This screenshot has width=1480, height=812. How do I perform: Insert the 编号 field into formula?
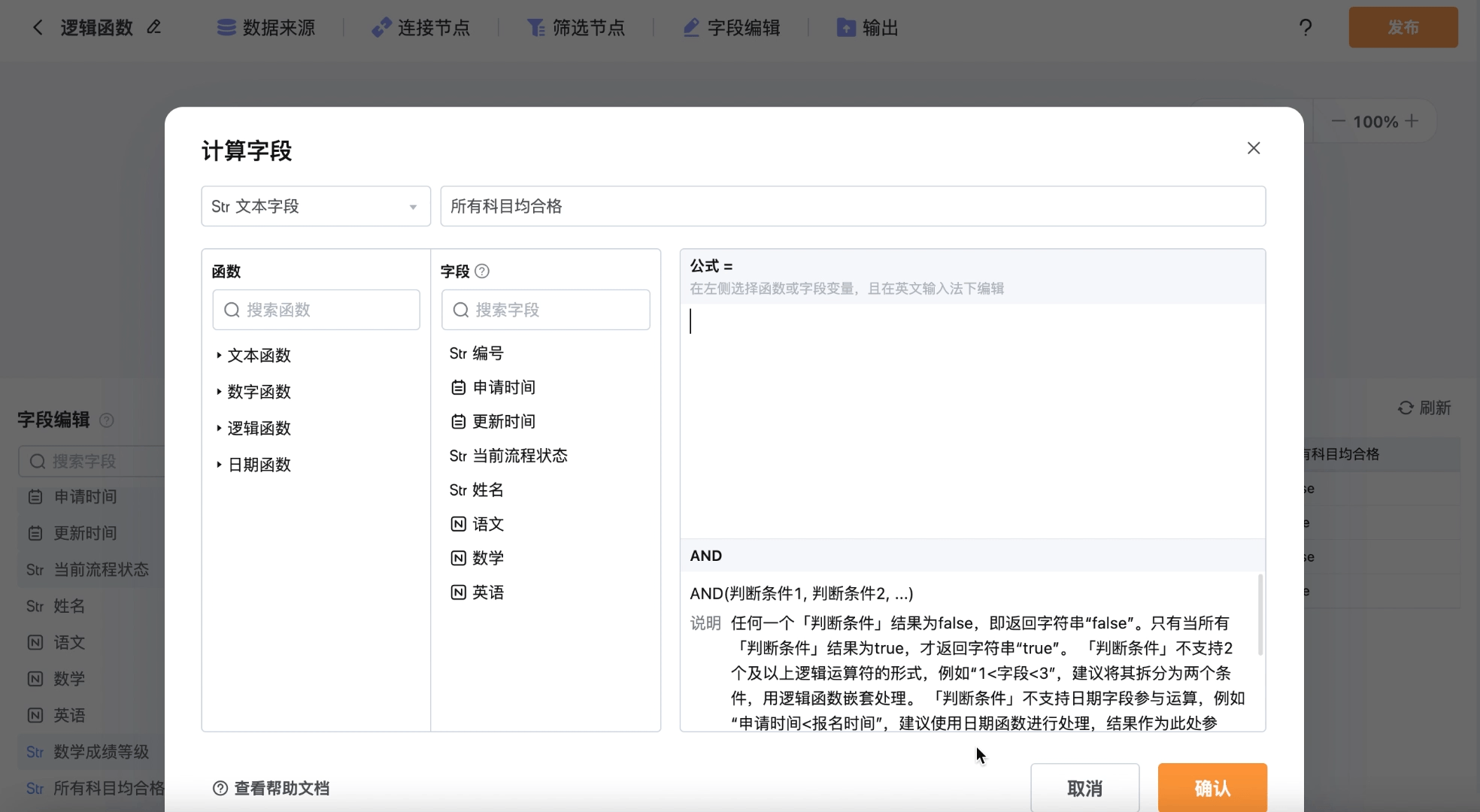coord(477,353)
